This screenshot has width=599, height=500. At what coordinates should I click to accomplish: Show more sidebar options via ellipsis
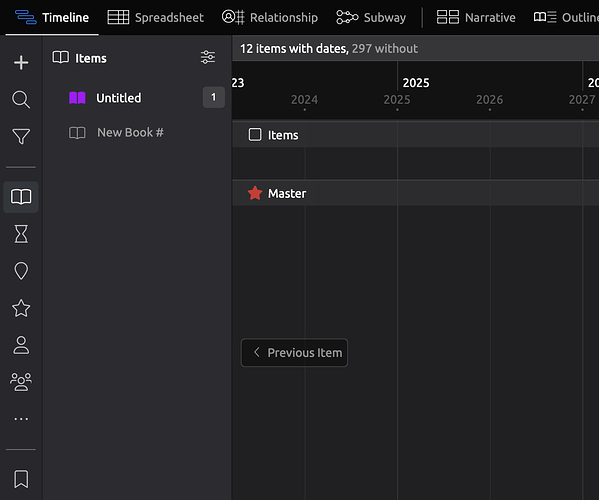click(21, 419)
